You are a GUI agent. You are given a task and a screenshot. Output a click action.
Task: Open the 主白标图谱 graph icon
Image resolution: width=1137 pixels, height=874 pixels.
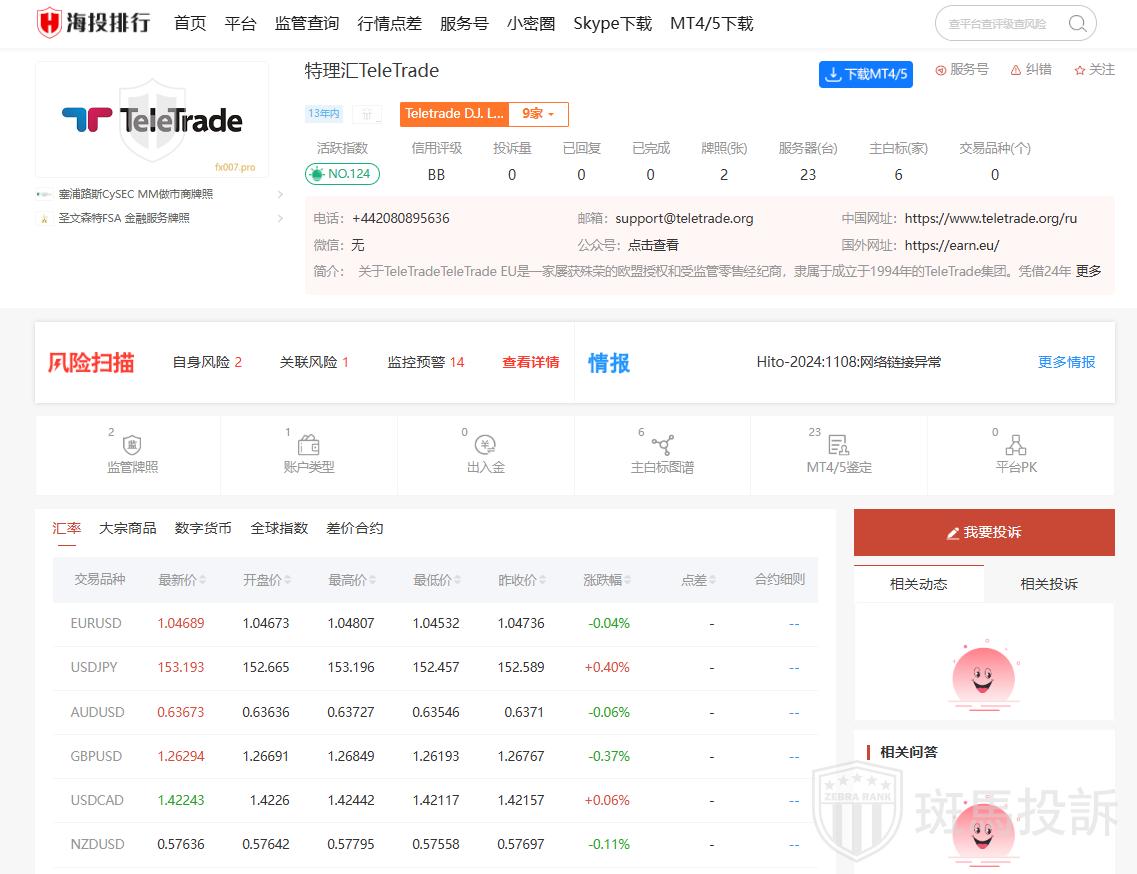click(x=662, y=445)
